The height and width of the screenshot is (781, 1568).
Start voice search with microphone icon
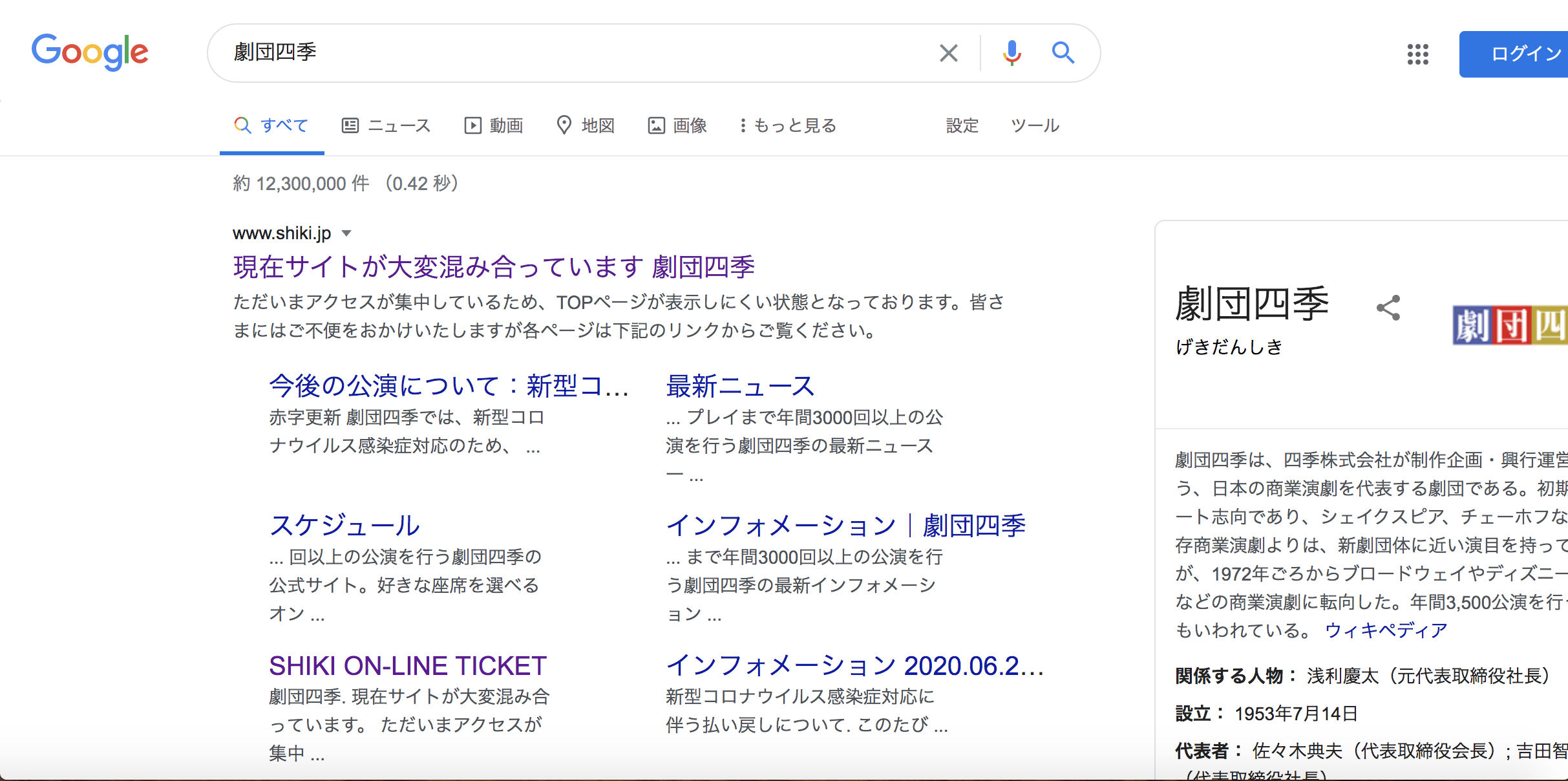pyautogui.click(x=1012, y=53)
